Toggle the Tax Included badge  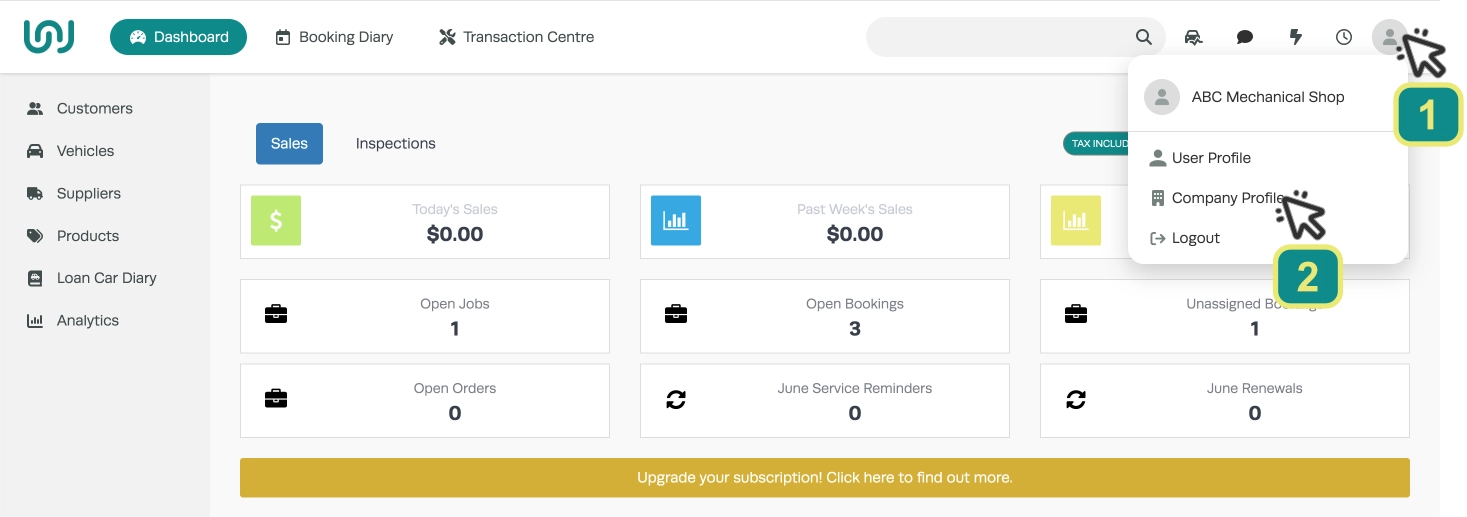[x=1097, y=143]
